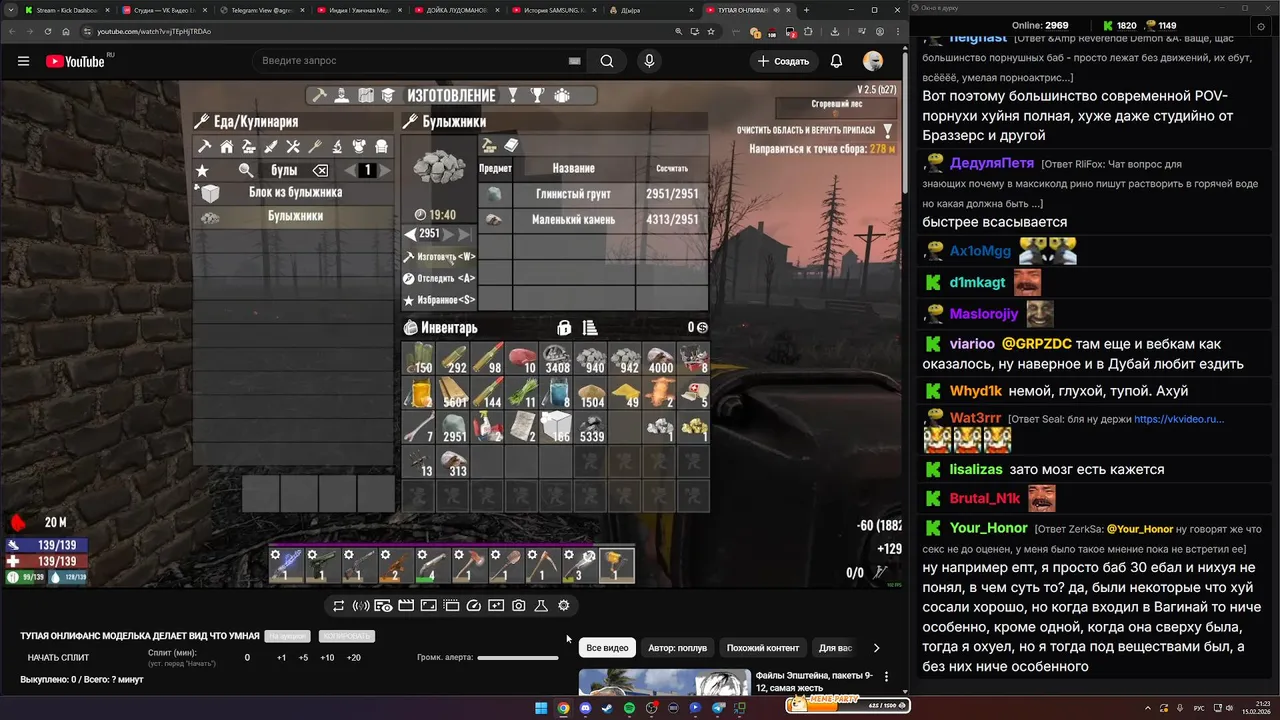This screenshot has width=1280, height=720.
Task: Open the YouTube account avatar menu
Action: [x=873, y=61]
